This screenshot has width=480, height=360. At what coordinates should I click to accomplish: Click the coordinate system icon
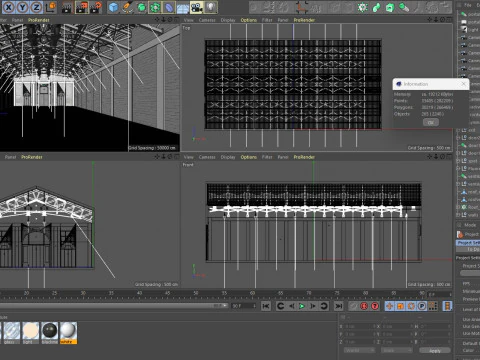click(x=51, y=7)
